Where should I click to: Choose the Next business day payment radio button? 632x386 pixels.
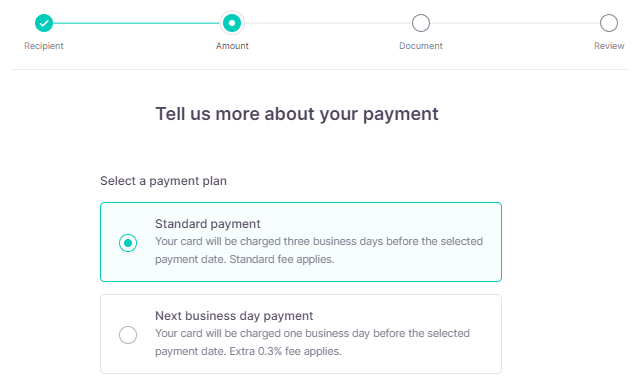click(x=128, y=335)
